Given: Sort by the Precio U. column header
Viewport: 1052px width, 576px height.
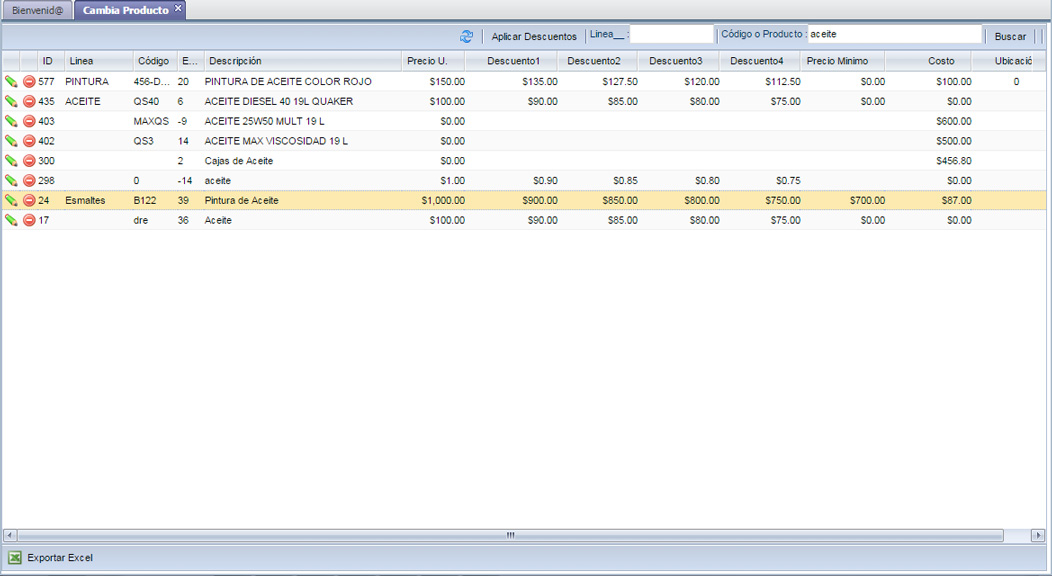Looking at the screenshot, I should click(x=427, y=61).
